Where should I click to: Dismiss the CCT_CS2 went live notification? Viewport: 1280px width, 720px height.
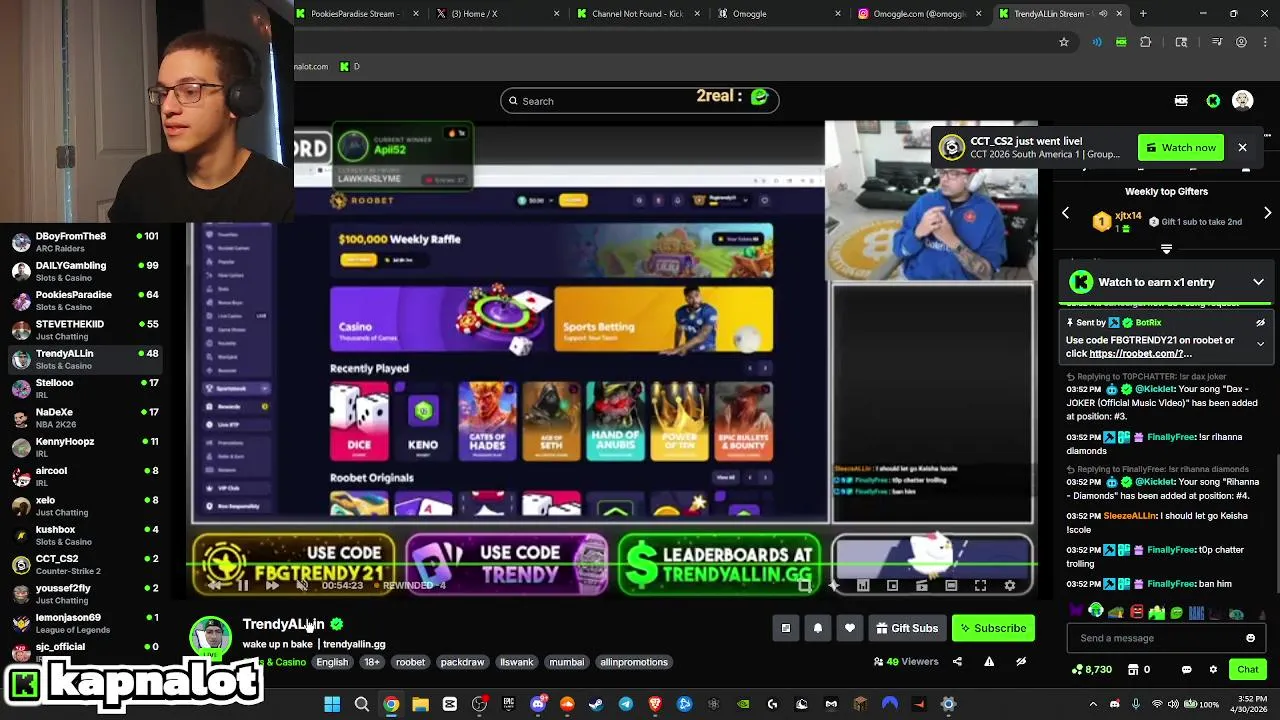click(x=1242, y=147)
